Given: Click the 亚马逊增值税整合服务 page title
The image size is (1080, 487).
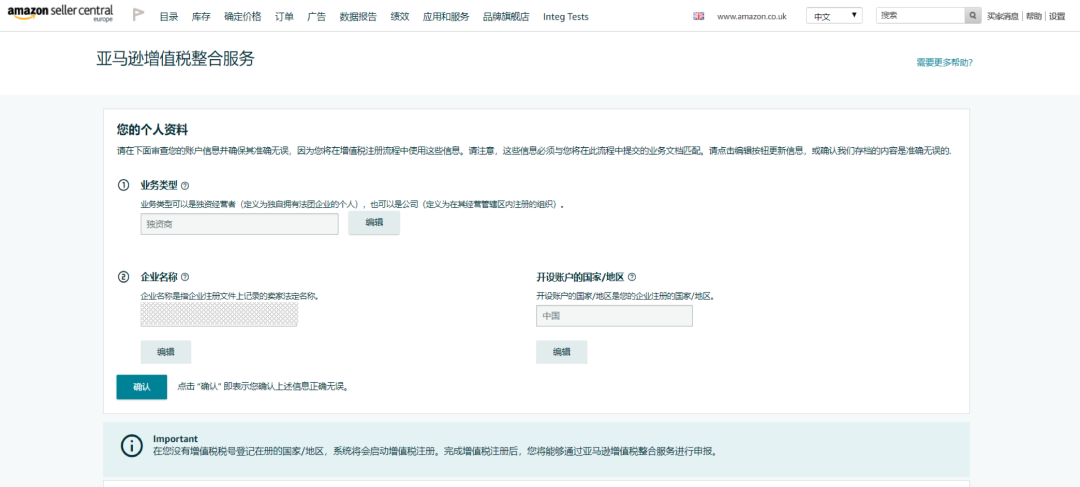Looking at the screenshot, I should click(176, 59).
